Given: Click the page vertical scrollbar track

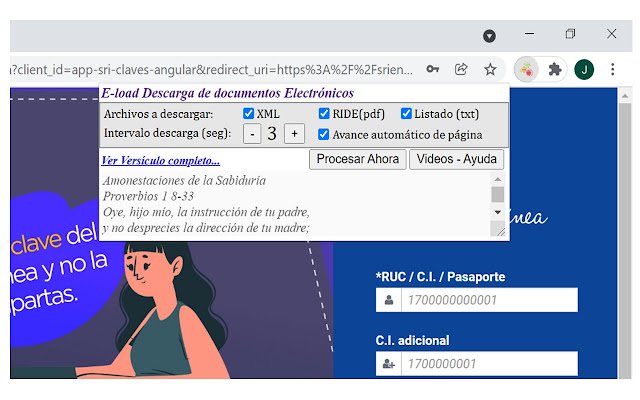Looking at the screenshot, I should click(625, 241).
